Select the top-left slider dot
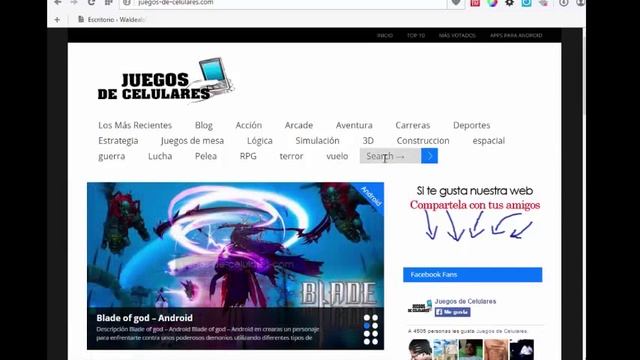The image size is (640, 360). click(367, 318)
